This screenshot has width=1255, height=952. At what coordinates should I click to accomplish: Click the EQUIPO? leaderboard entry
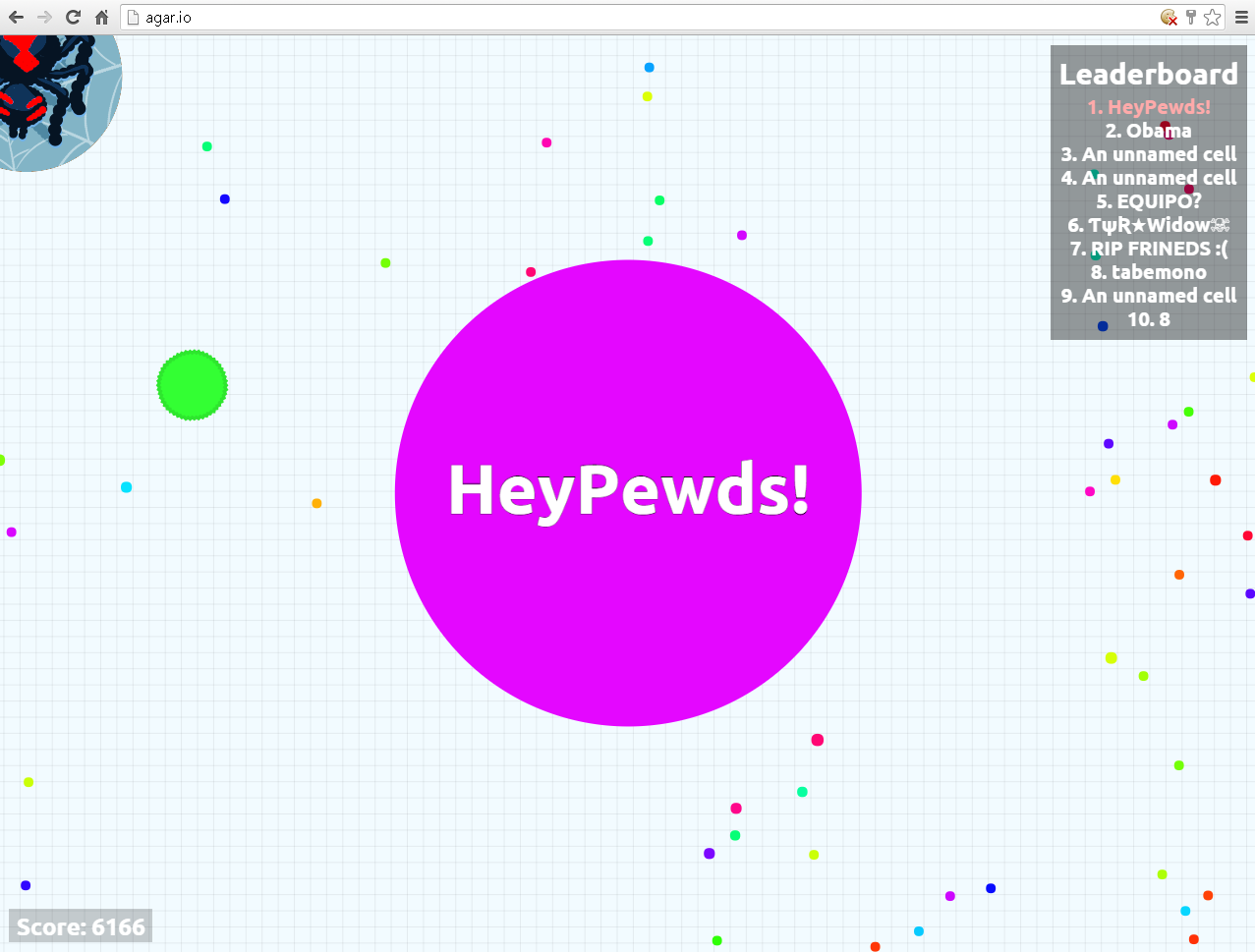point(1148,201)
